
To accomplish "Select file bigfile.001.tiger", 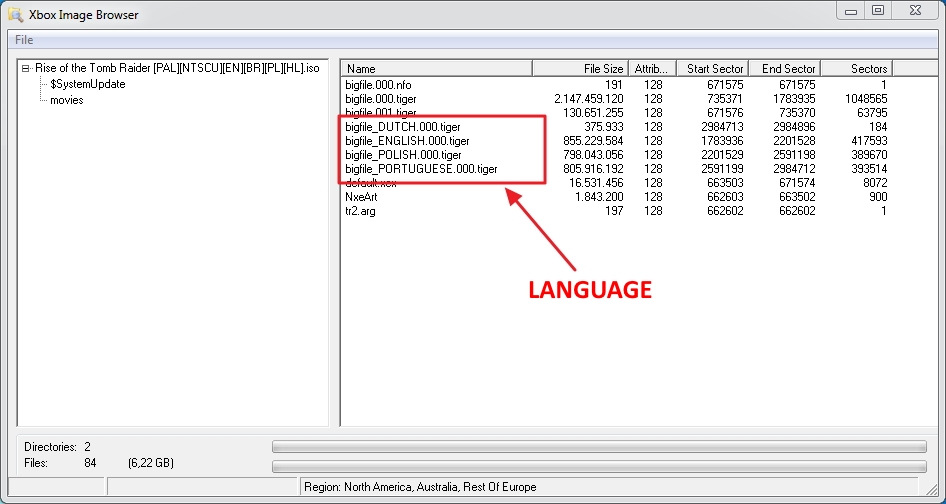I will [381, 113].
